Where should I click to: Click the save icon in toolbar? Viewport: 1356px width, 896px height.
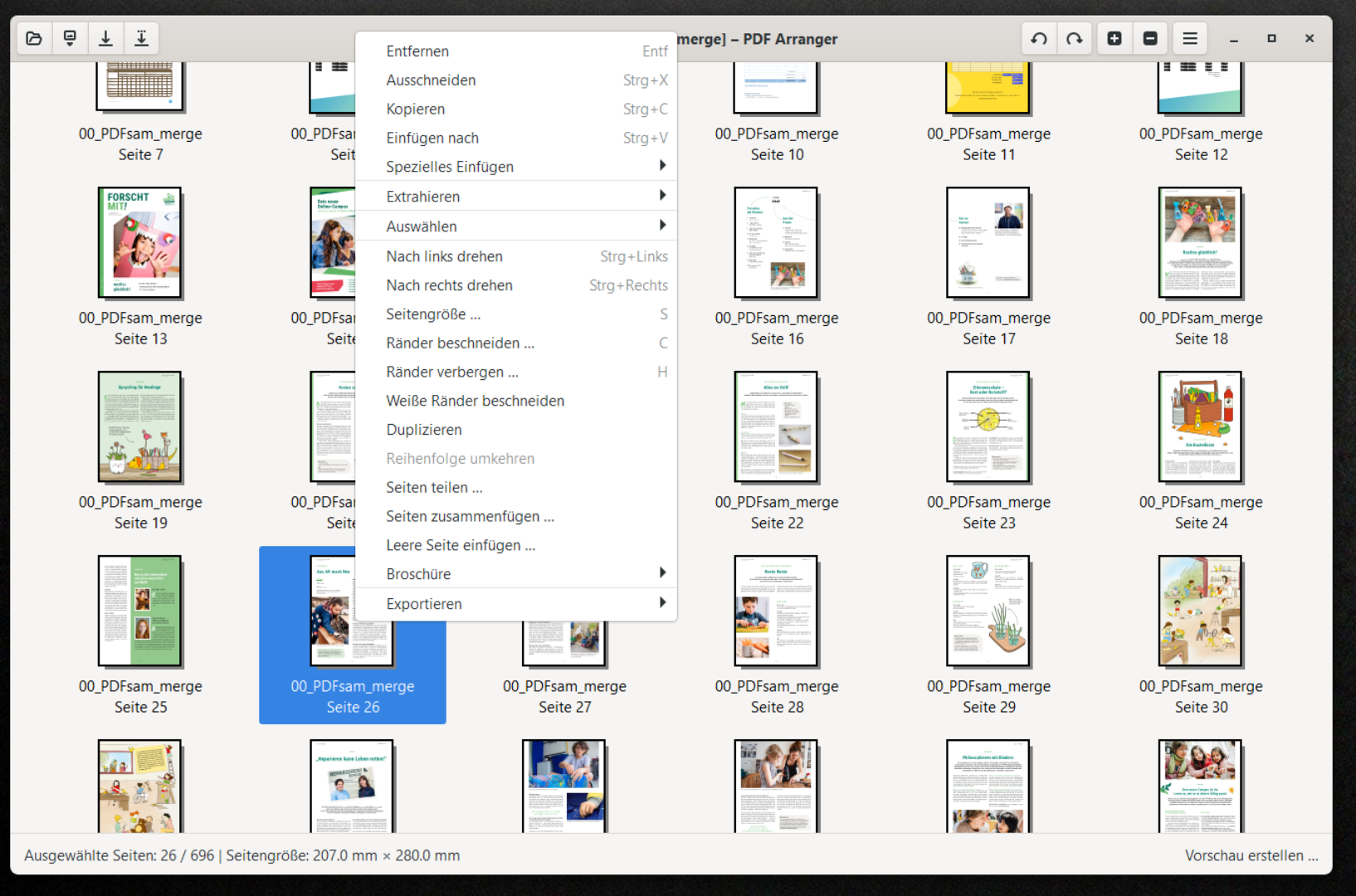(105, 38)
